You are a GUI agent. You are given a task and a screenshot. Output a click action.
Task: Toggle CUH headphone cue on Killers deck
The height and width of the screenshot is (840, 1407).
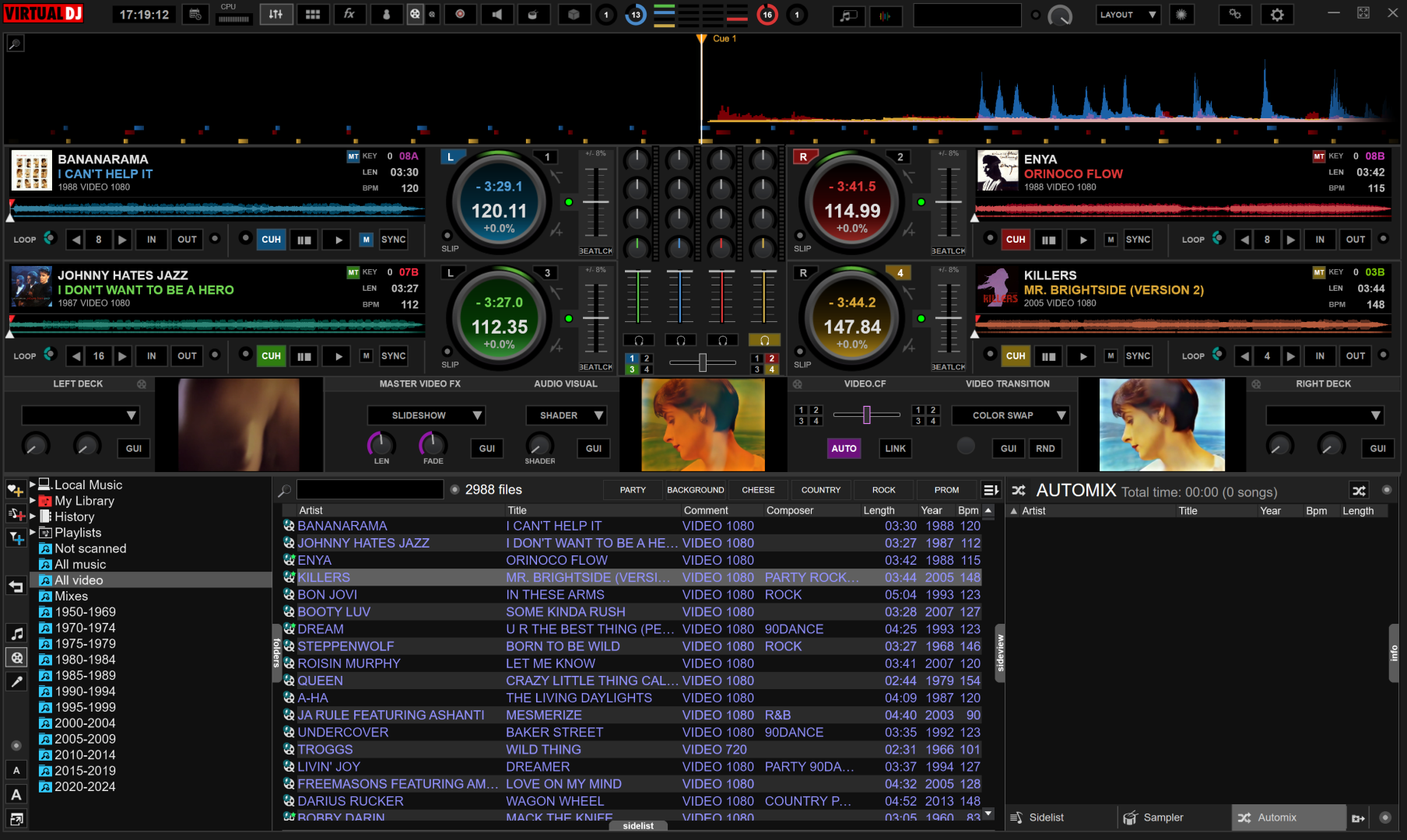[x=1016, y=356]
